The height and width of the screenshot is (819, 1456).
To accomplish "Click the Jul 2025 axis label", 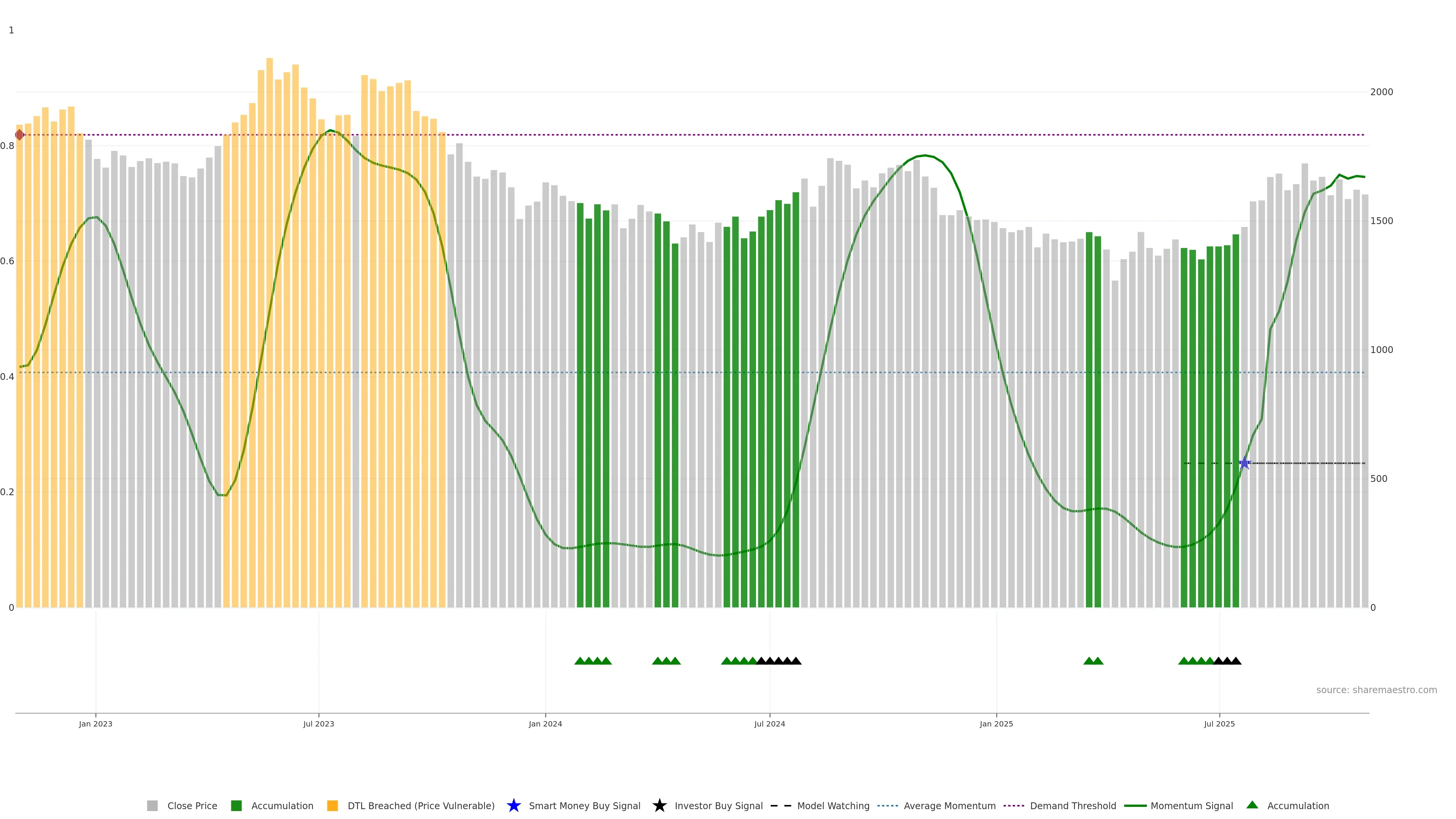I will pos(1219,724).
